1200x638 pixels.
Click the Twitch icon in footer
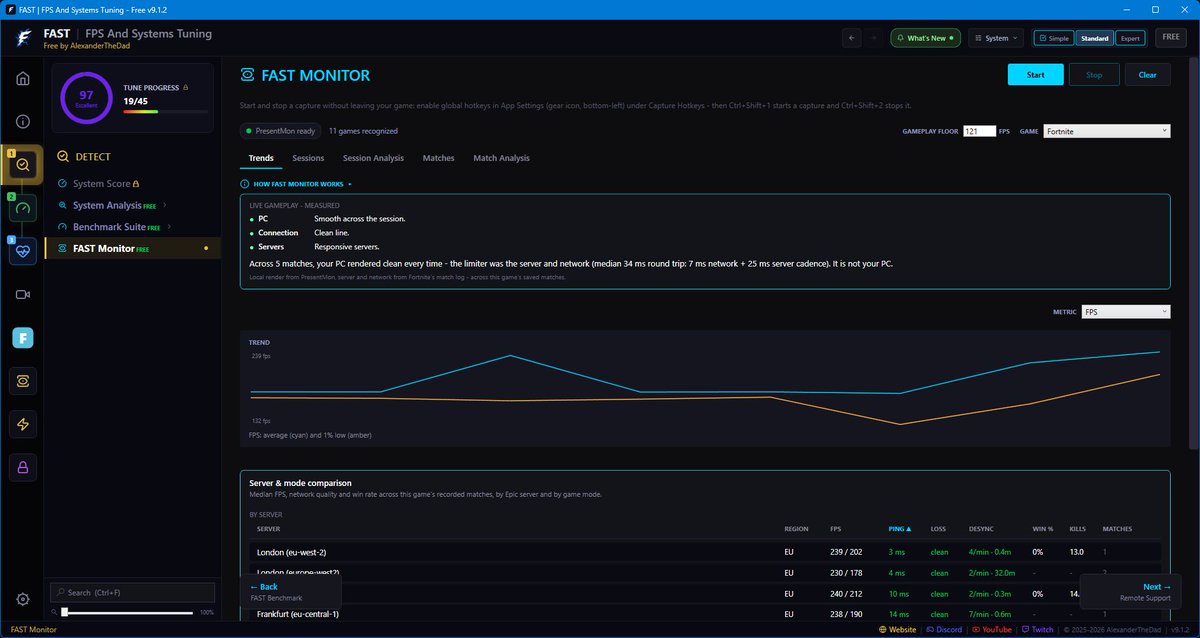[1023, 630]
